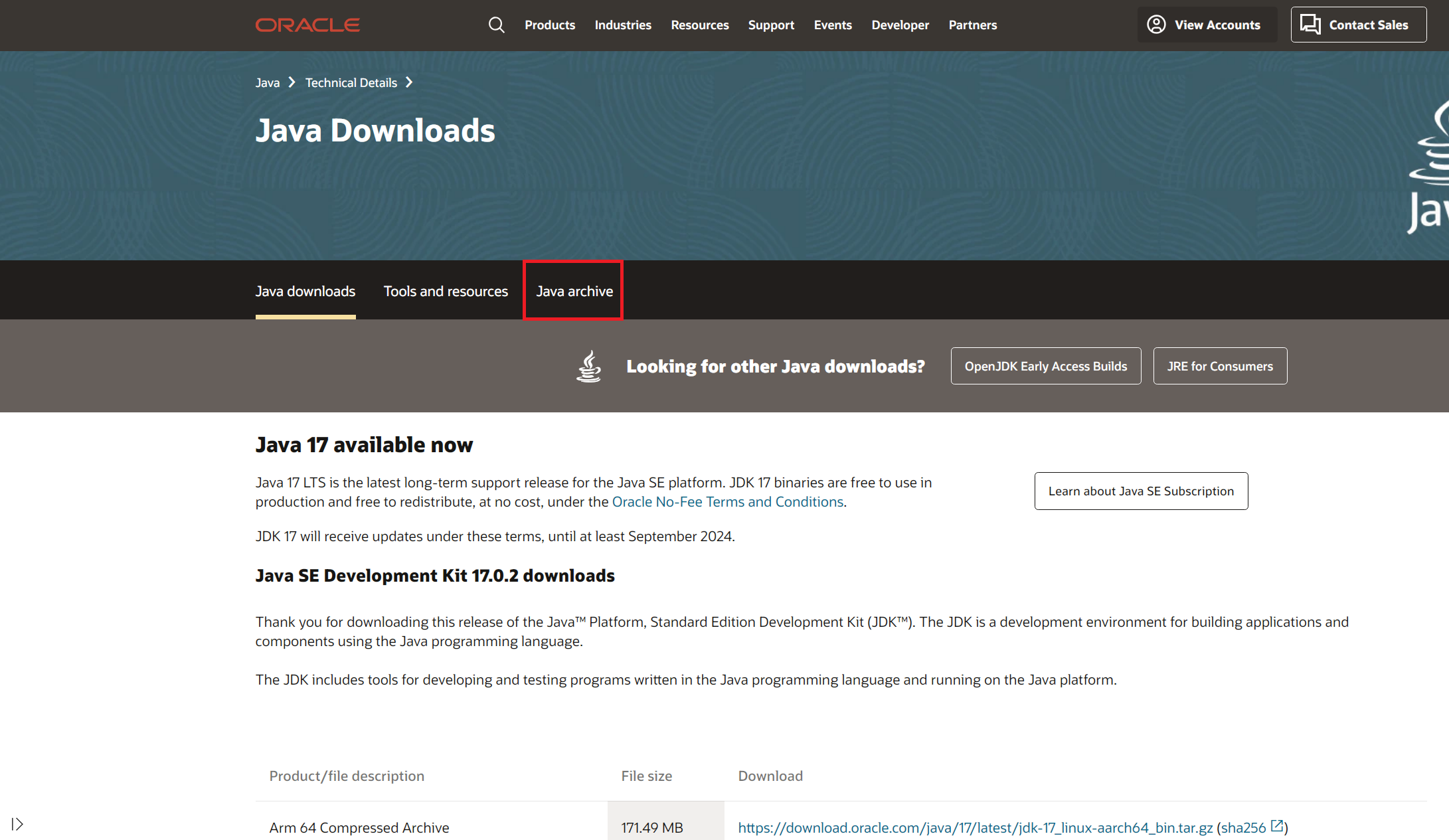
Task: Click the sidebar expand arrow icon
Action: 17,824
